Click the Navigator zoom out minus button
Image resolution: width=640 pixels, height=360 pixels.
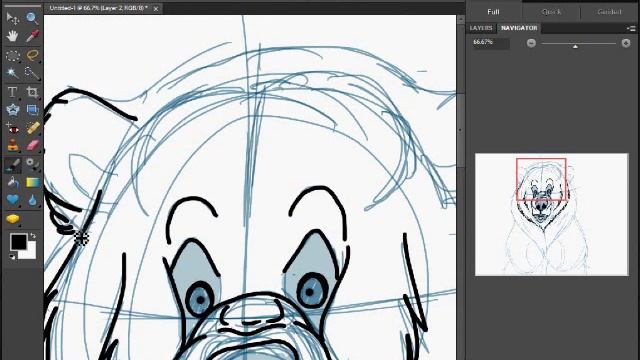pyautogui.click(x=531, y=42)
